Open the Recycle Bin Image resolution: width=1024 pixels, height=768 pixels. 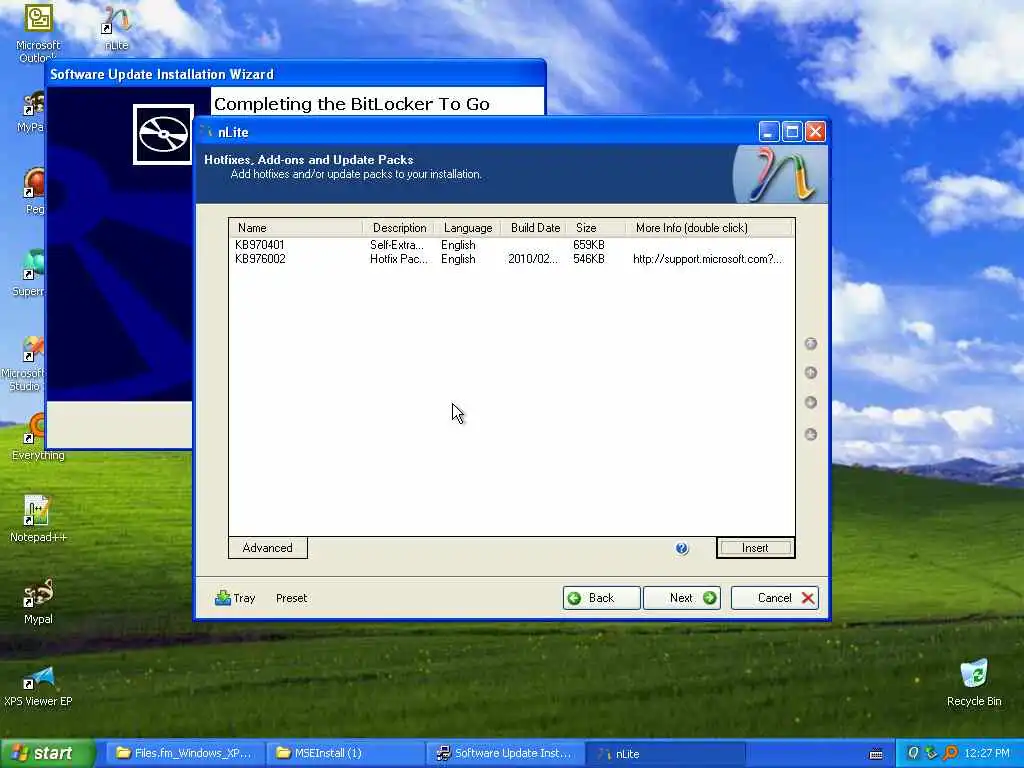coord(974,683)
